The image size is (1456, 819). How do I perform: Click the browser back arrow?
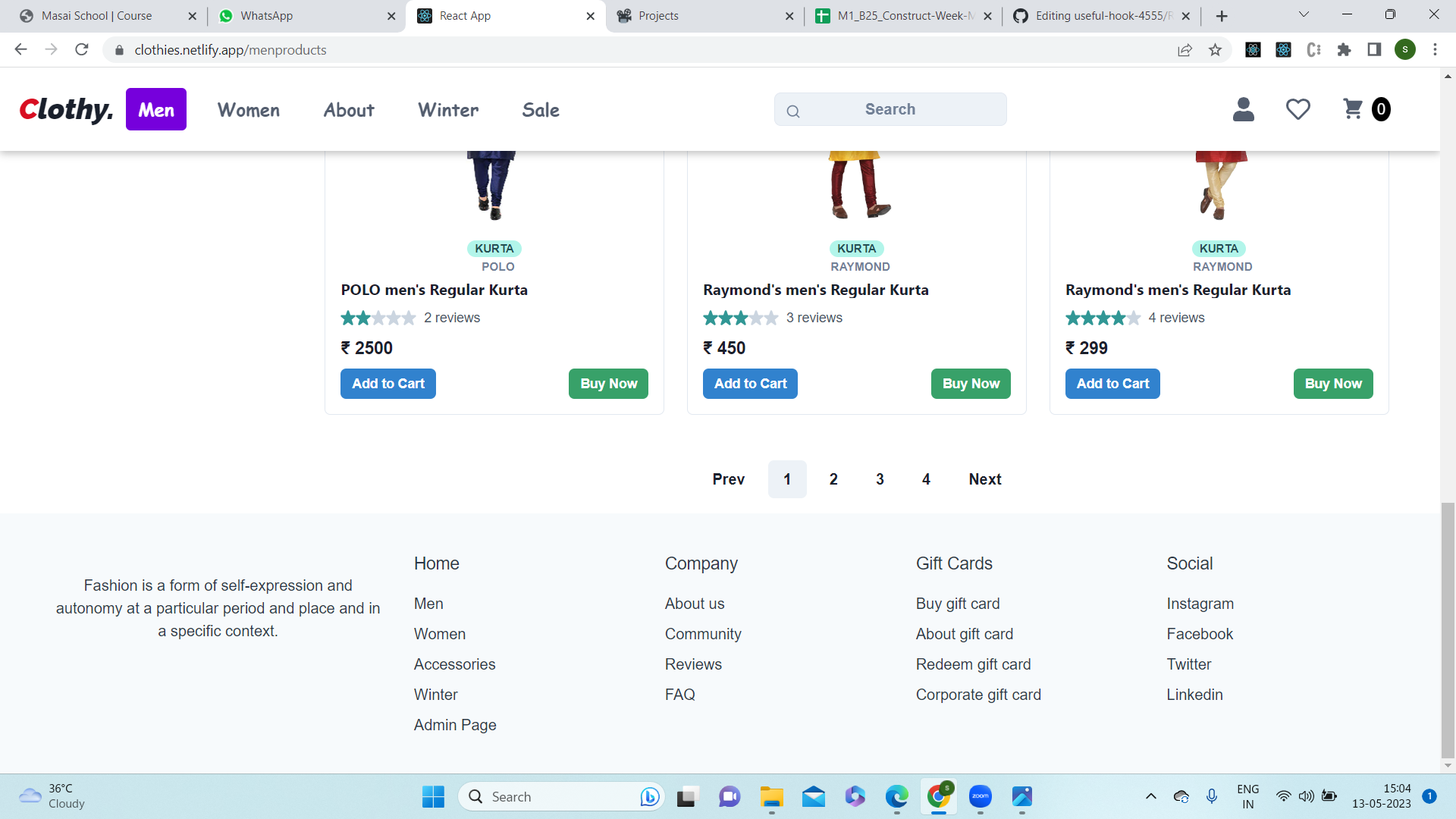20,49
